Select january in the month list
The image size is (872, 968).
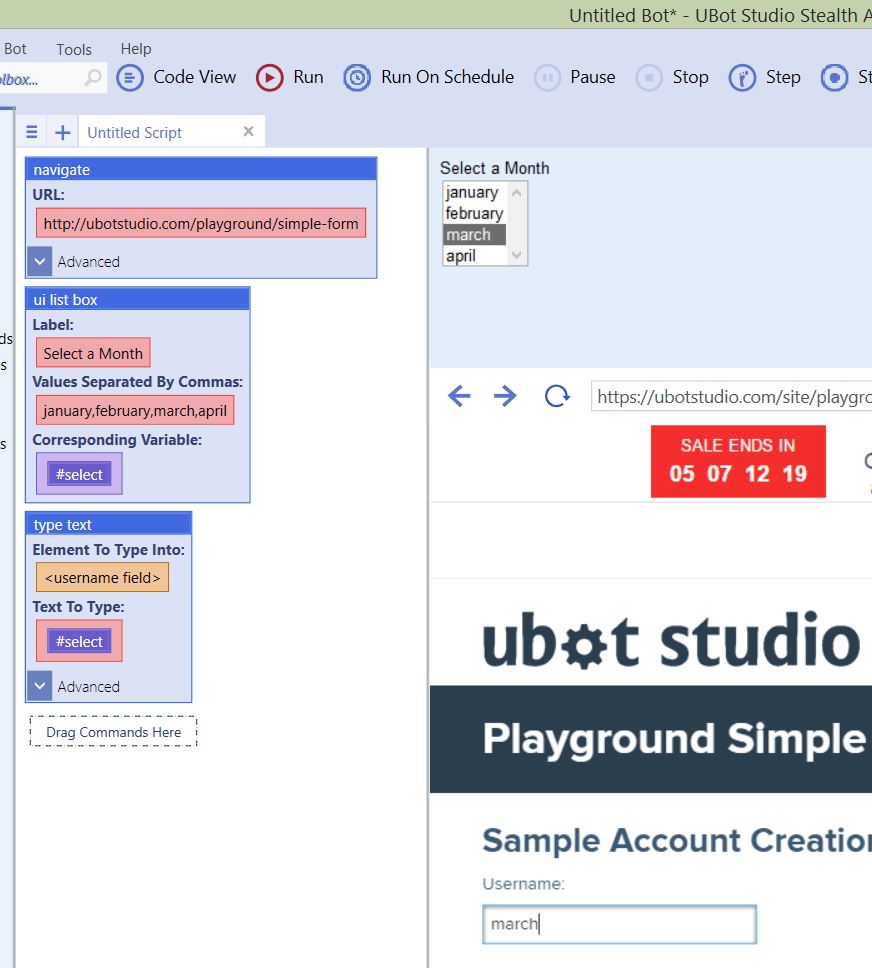point(472,192)
